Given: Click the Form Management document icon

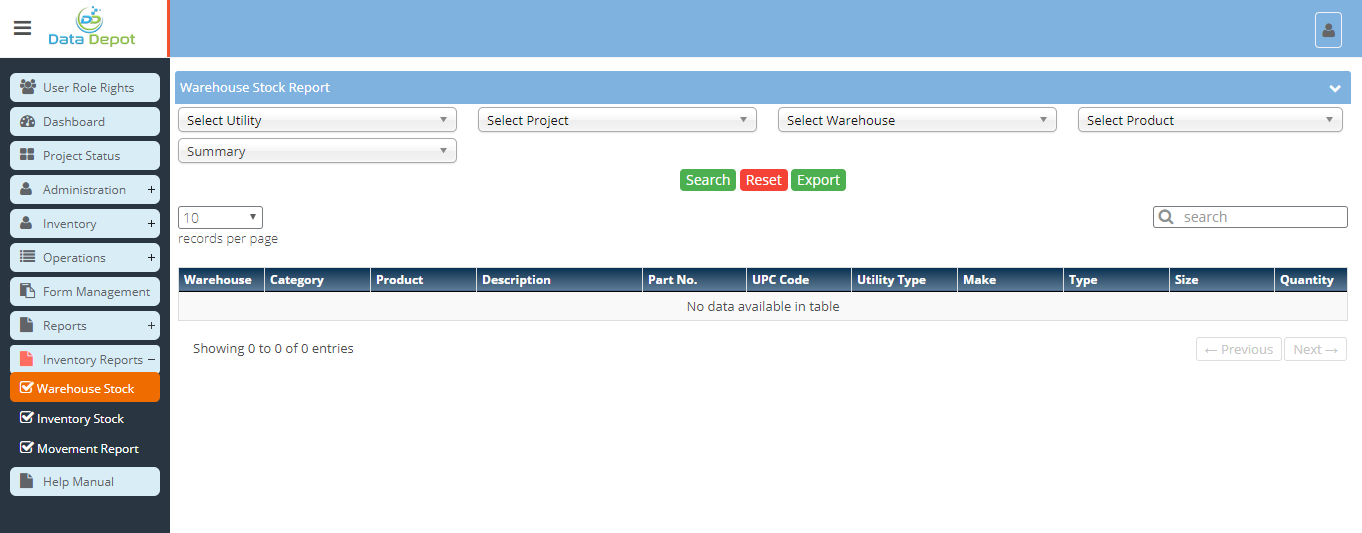Looking at the screenshot, I should (x=28, y=291).
